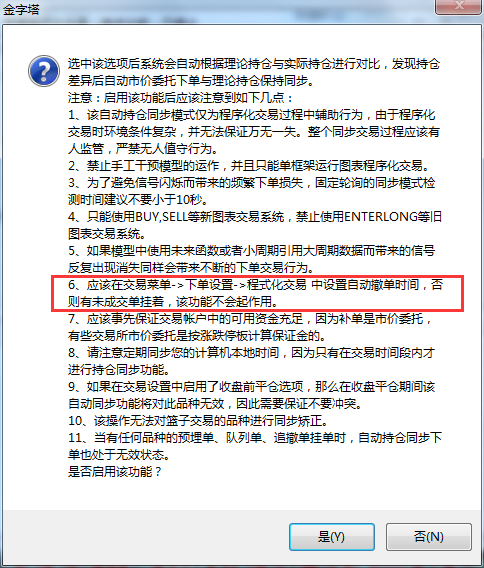Click item 2 about 禁止手工干预模型
Image resolution: width=484 pixels, height=568 pixels.
(249, 166)
